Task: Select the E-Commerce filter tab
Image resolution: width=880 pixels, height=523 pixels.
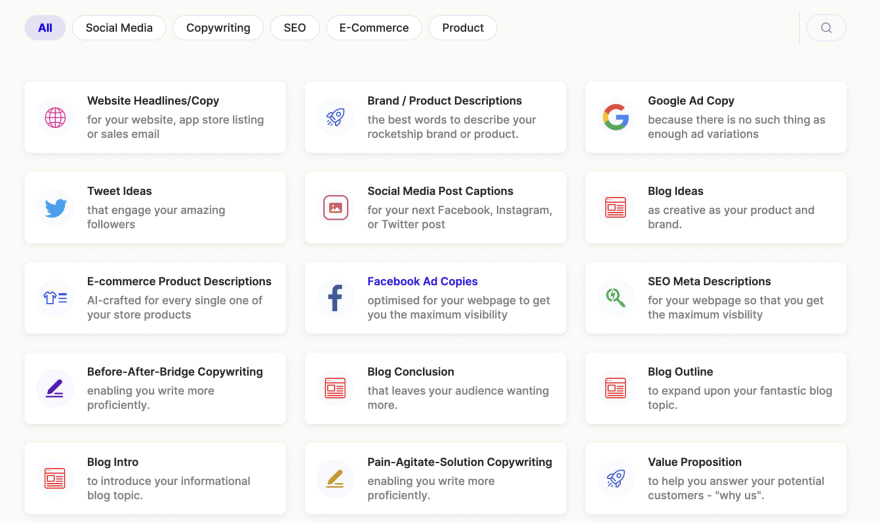Action: pos(374,27)
